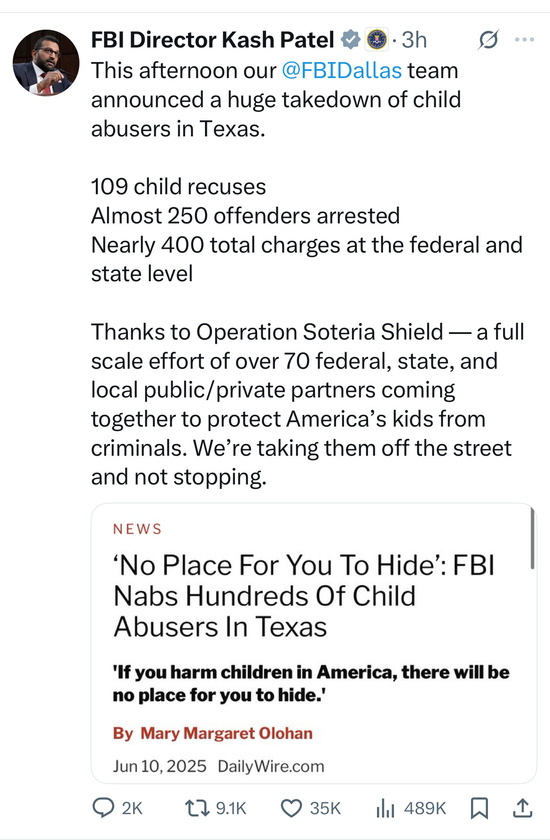Open Kash Patel's profile picture

(46, 63)
